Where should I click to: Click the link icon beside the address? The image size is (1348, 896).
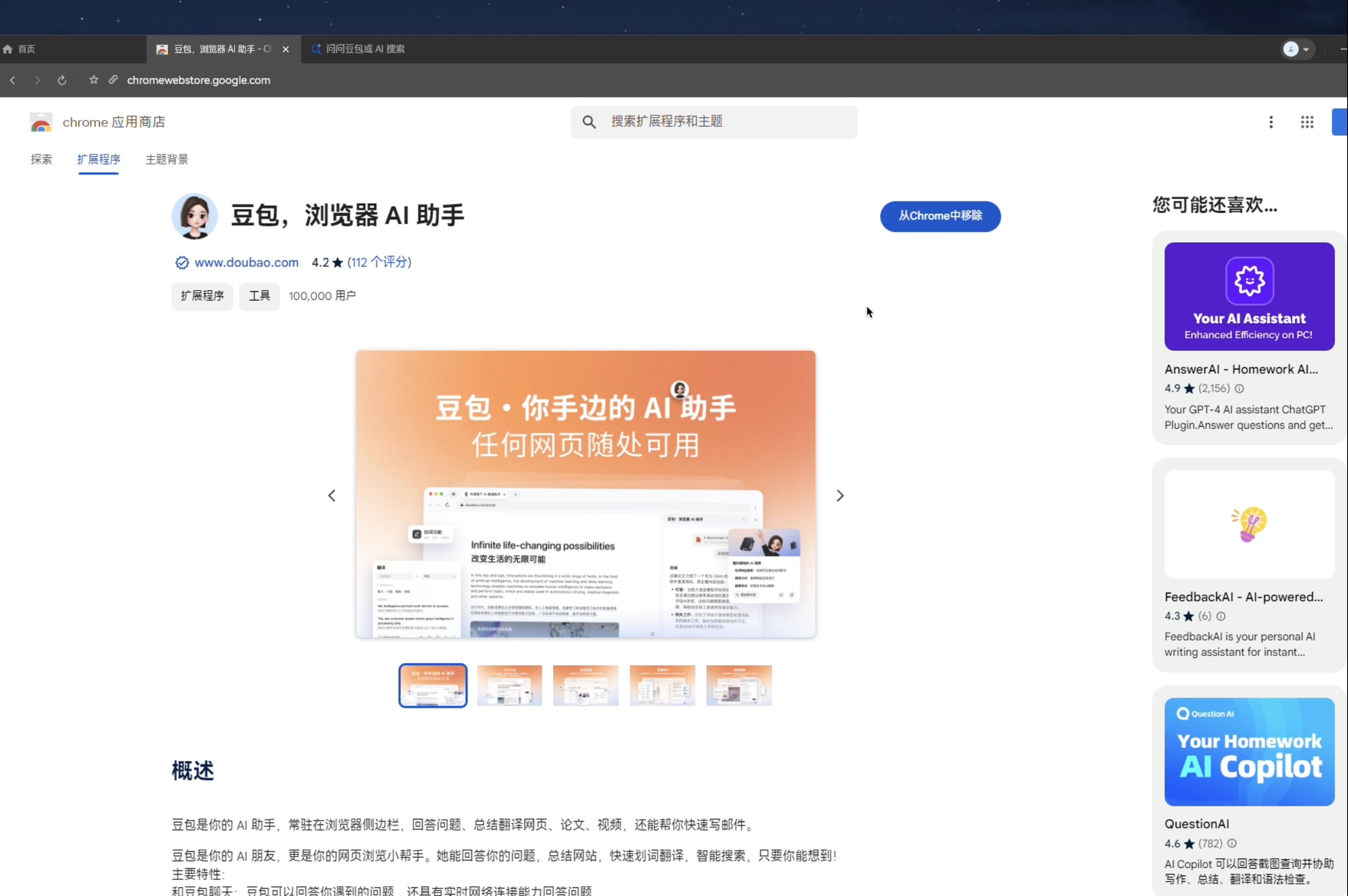click(x=113, y=80)
